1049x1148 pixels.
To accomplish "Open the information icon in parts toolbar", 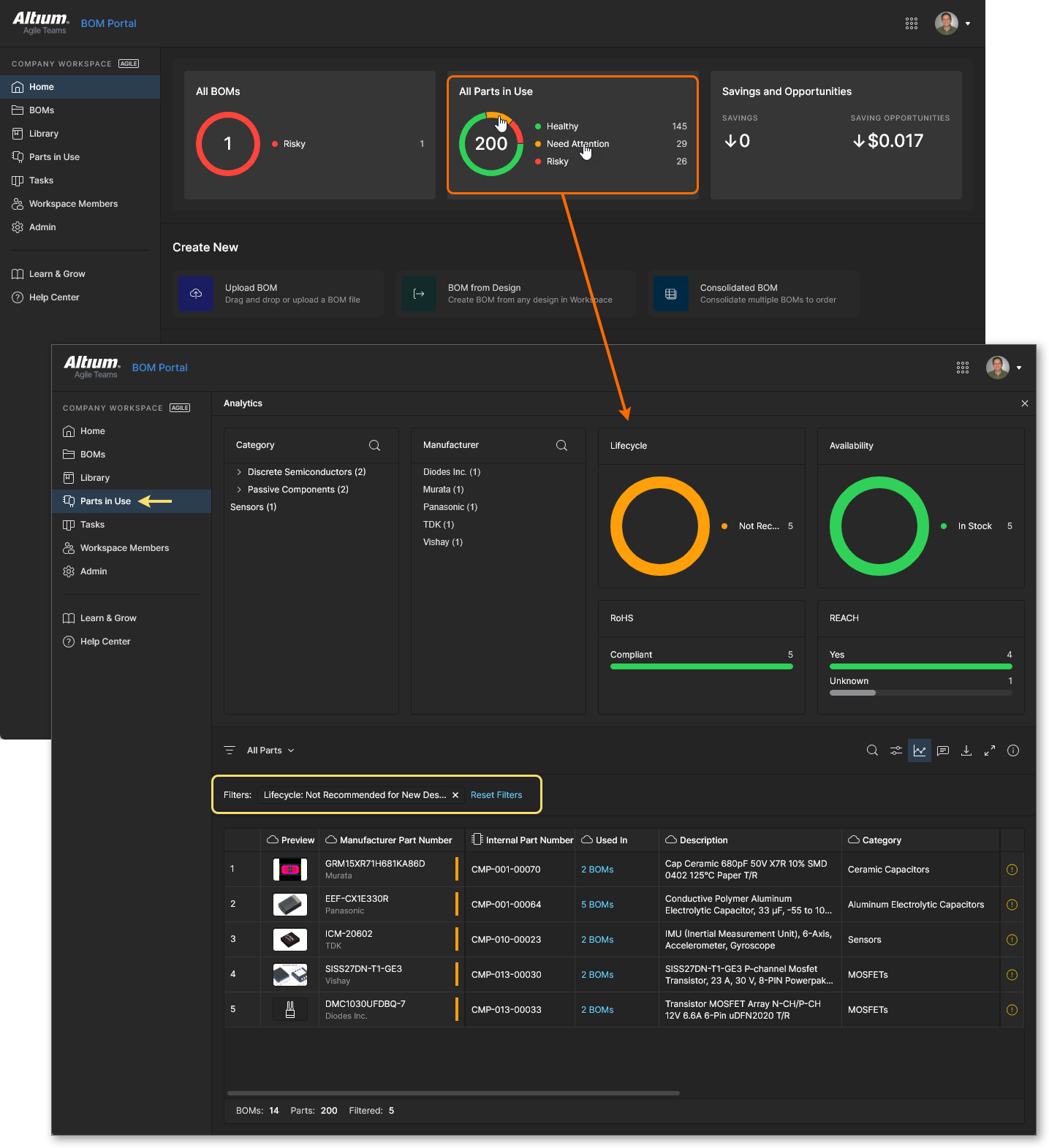I will coord(1013,750).
